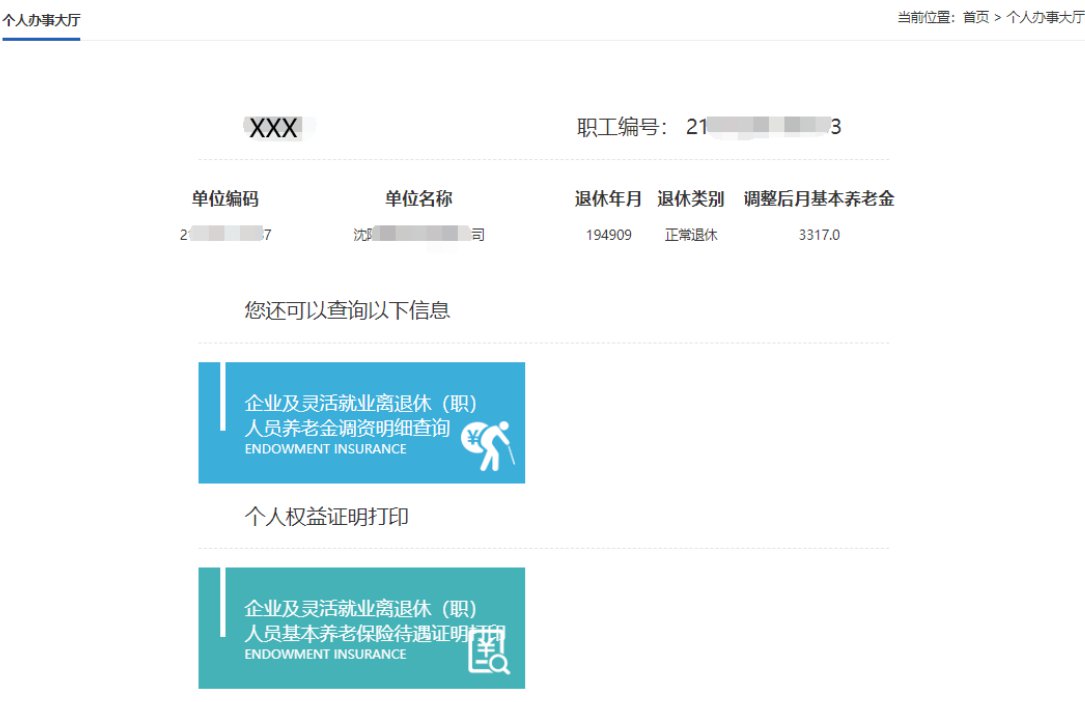Open the pension adjustment details query tile
The height and width of the screenshot is (702, 1085).
point(361,422)
